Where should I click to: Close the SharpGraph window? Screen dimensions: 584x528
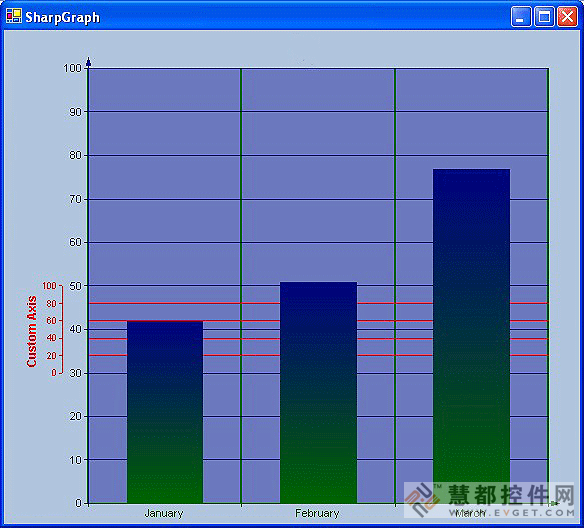click(567, 17)
